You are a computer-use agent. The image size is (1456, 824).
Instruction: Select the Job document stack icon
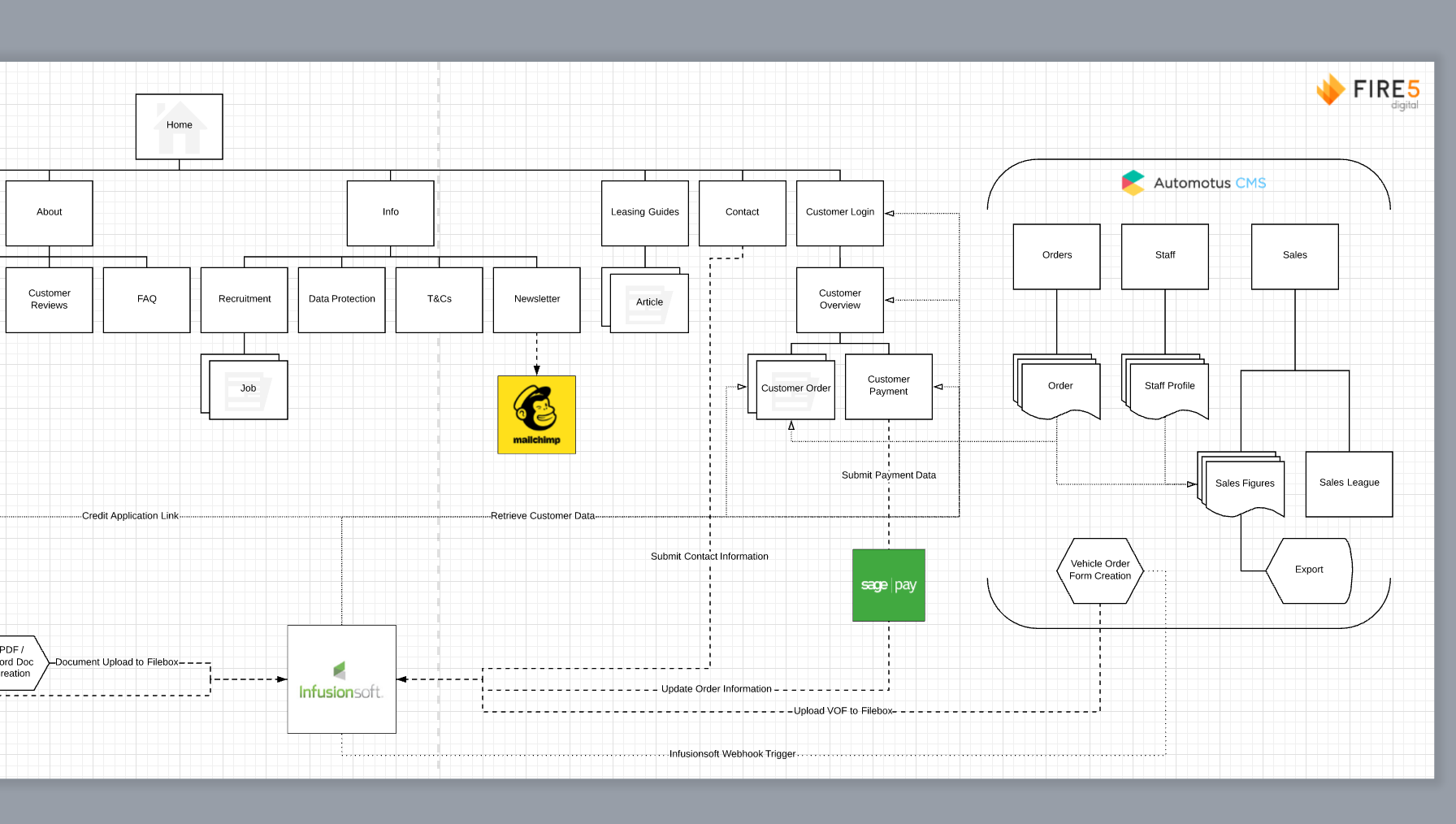tap(247, 388)
